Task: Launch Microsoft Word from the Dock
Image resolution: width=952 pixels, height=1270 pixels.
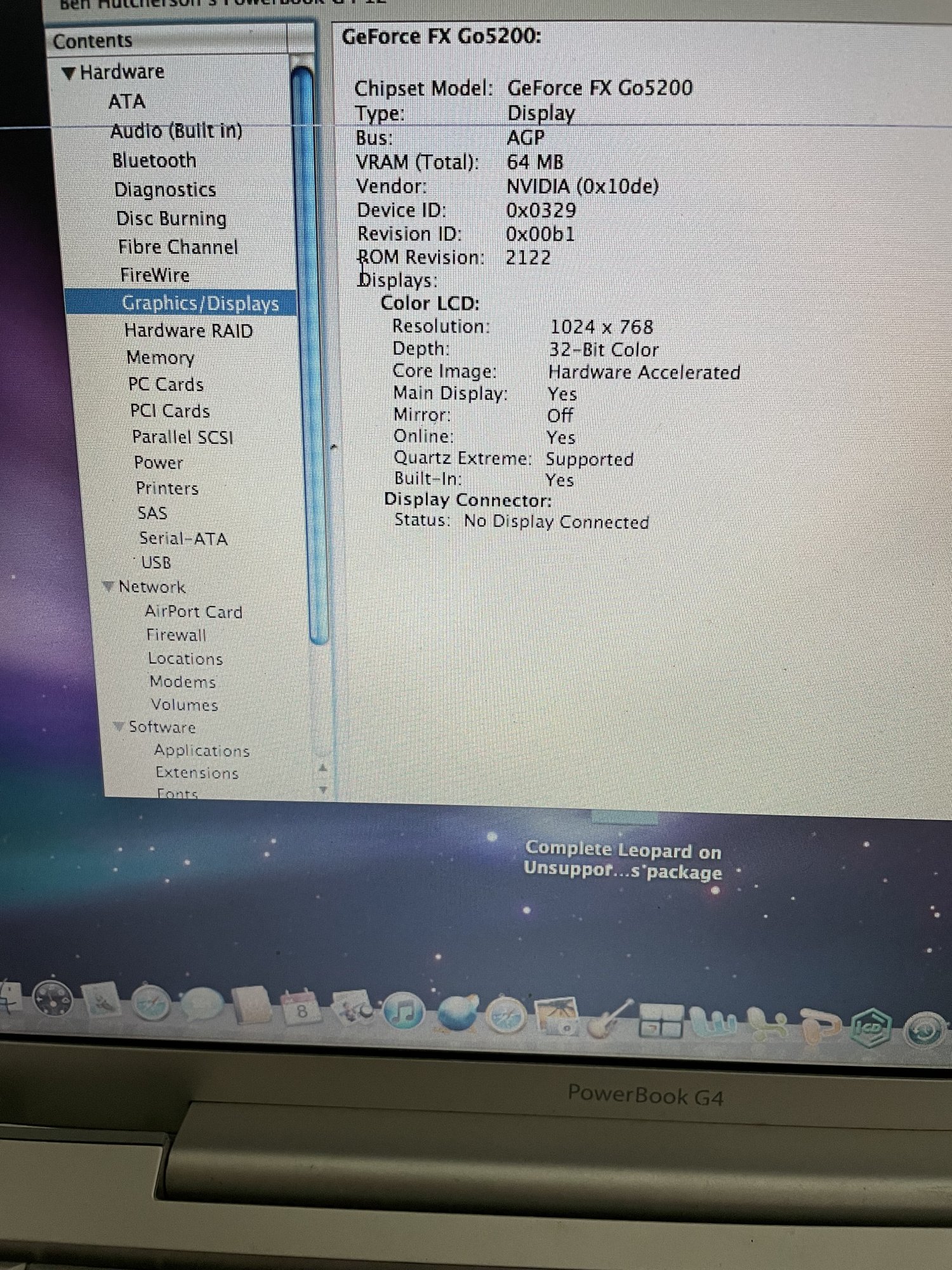Action: coord(715,1022)
